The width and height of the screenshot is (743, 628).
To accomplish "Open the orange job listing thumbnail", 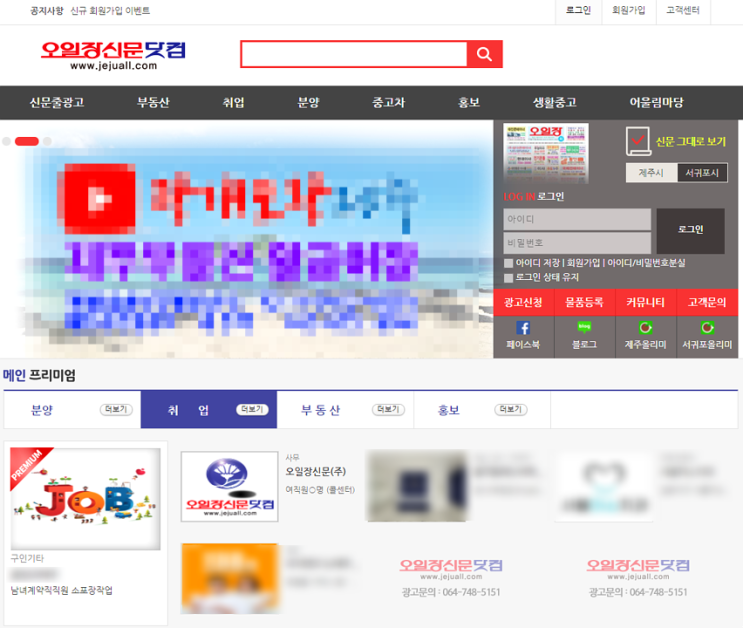I will point(230,579).
